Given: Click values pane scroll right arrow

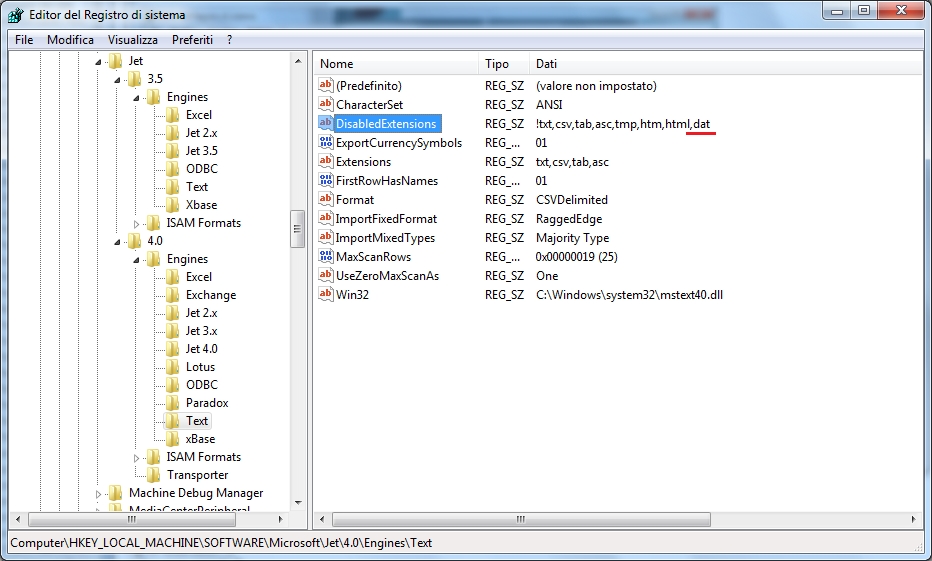Looking at the screenshot, I should [914, 519].
